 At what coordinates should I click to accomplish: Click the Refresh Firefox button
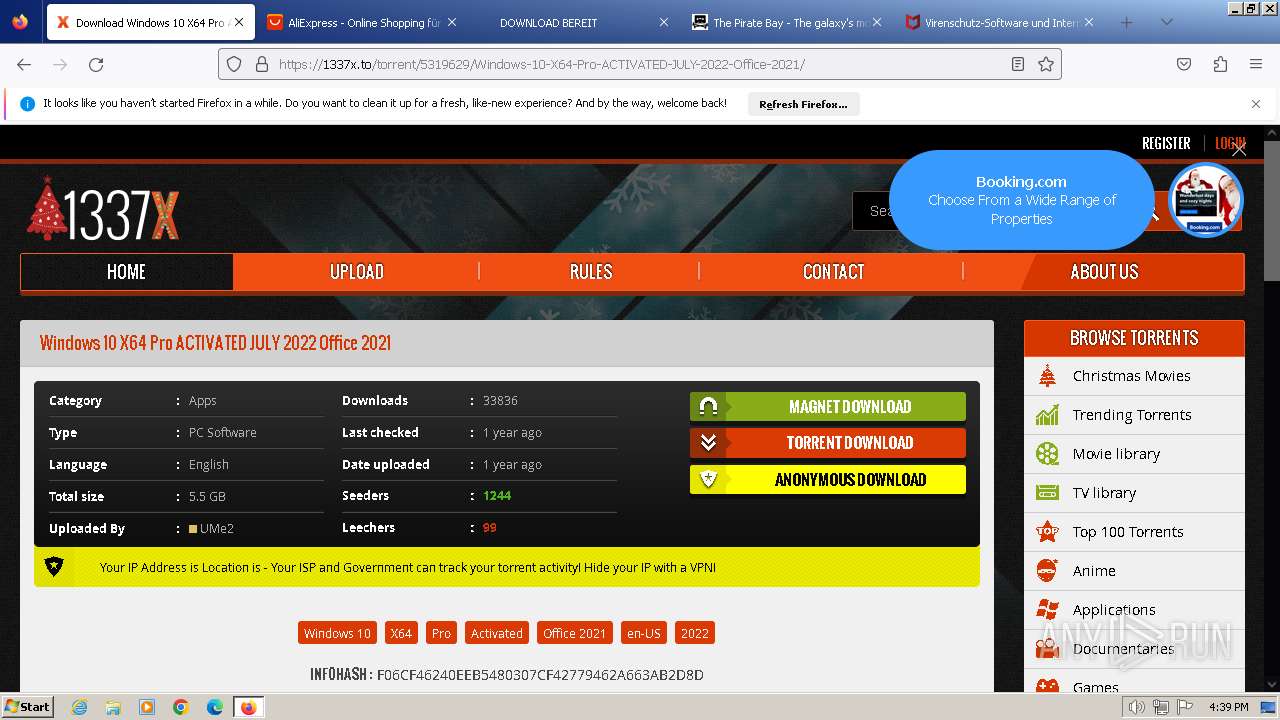click(803, 104)
